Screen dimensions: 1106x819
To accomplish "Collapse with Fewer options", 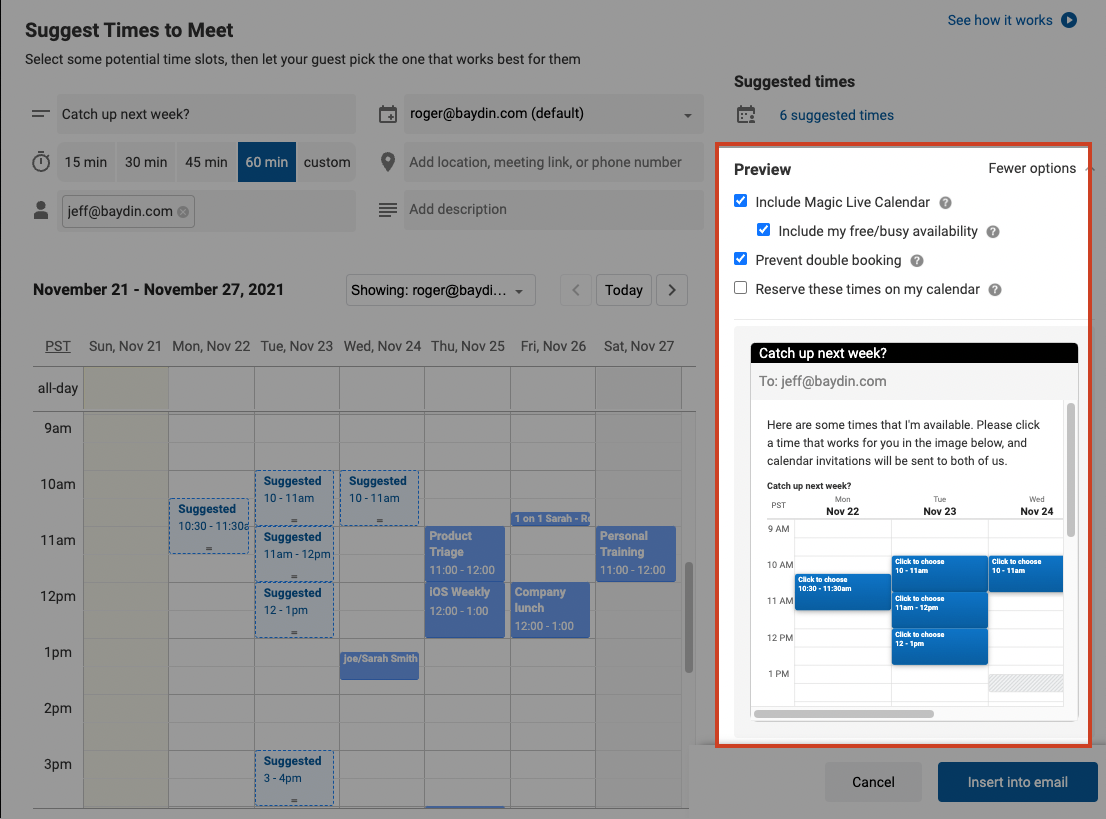I will pyautogui.click(x=1032, y=169).
